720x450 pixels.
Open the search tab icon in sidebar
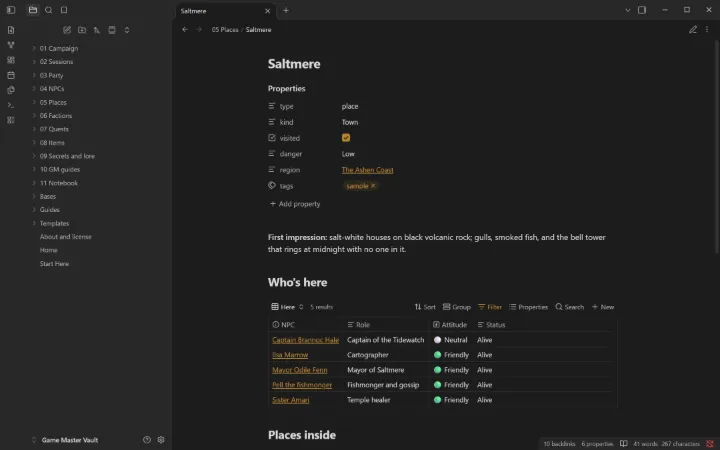(x=49, y=10)
